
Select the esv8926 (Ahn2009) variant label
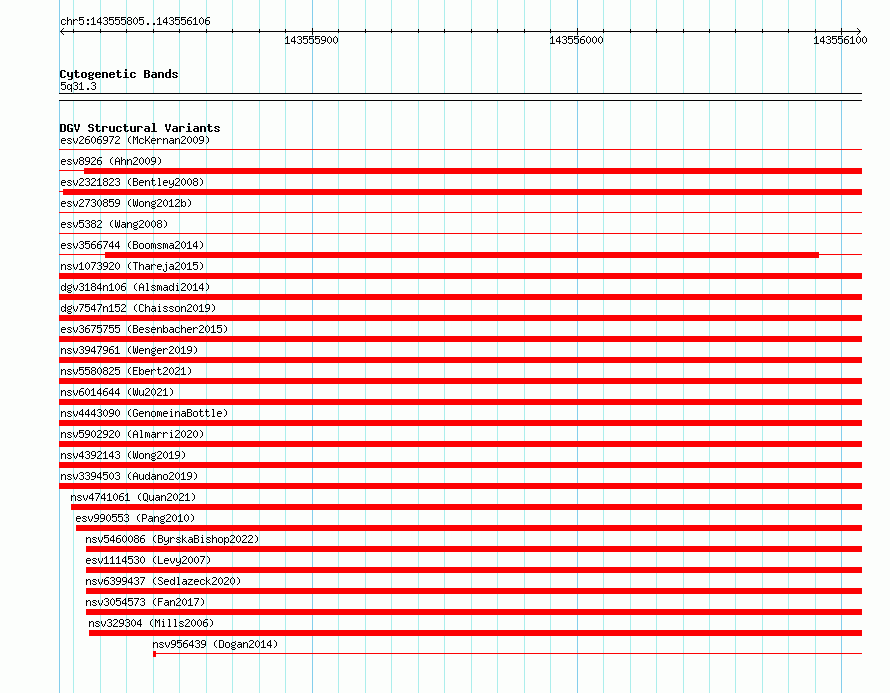coord(111,161)
